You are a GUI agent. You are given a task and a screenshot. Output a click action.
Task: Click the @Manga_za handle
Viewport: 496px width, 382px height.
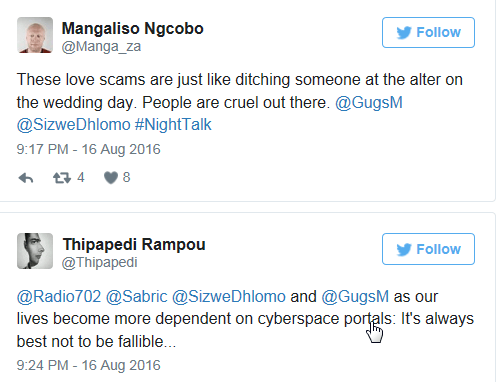[101, 46]
